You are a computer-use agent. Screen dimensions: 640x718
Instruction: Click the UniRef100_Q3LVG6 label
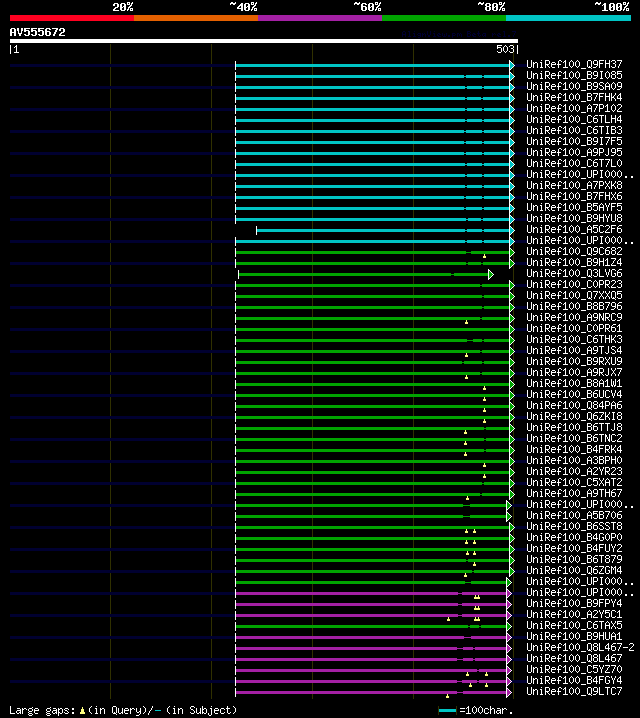pyautogui.click(x=574, y=273)
